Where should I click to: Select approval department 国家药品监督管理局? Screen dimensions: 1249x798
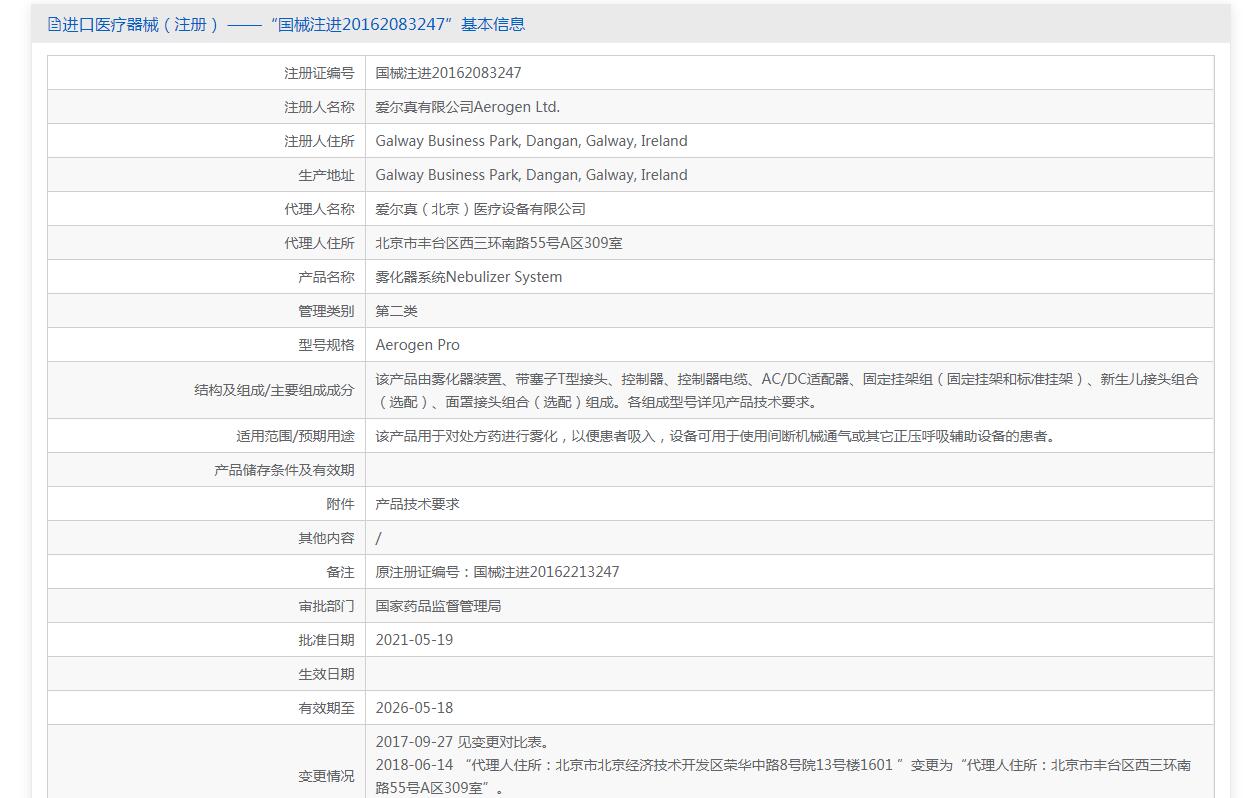pos(438,606)
